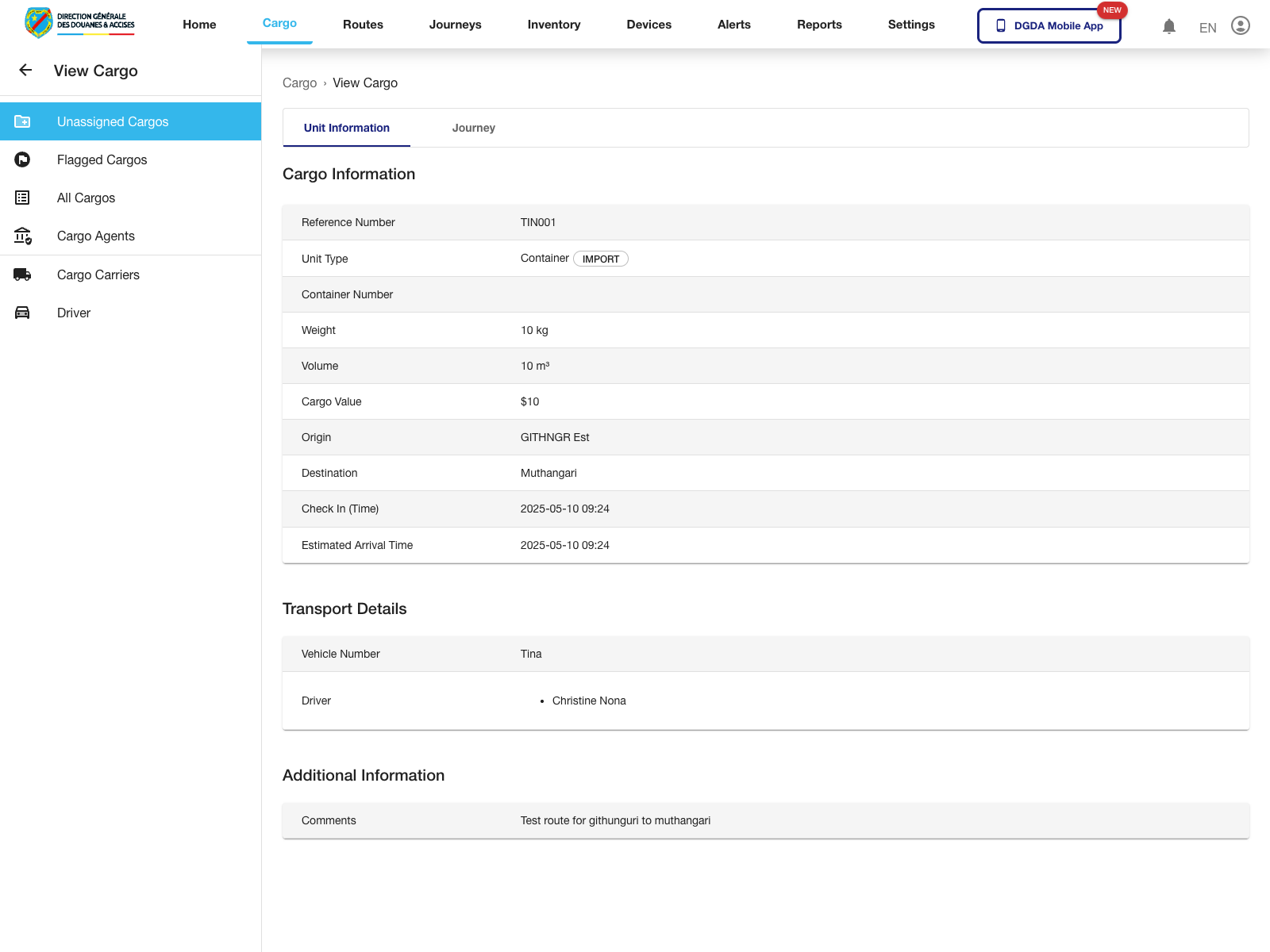
Task: Open the Routes menu
Action: pos(363,25)
